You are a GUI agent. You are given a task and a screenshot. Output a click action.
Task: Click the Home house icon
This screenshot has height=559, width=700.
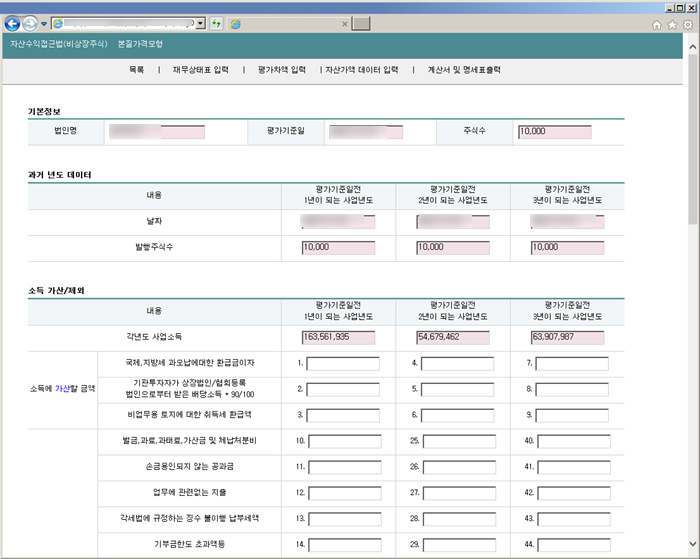tap(657, 25)
